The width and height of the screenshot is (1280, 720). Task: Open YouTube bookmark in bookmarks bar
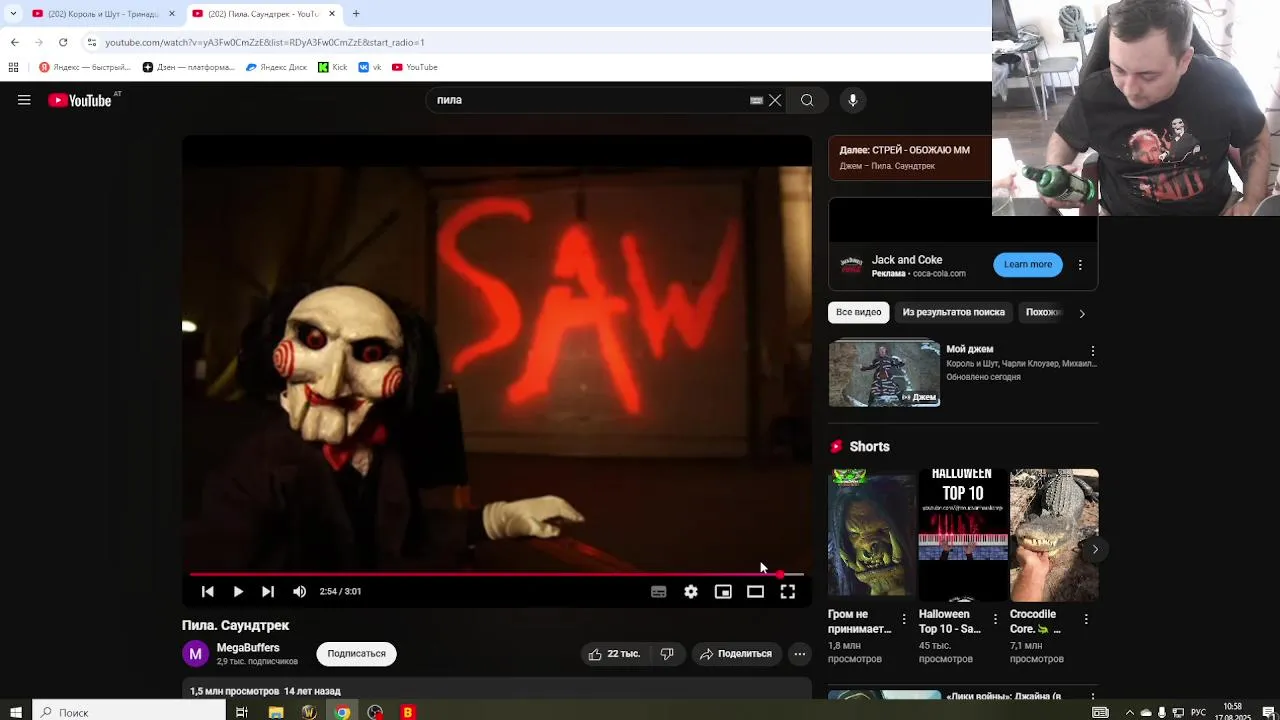click(x=415, y=67)
